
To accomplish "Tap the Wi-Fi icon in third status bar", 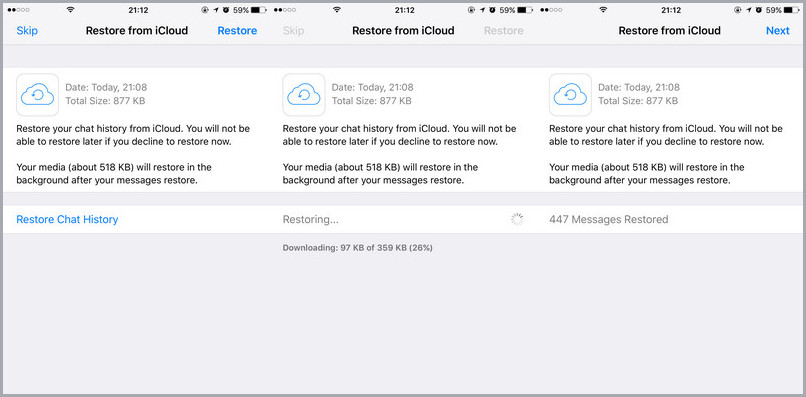I will click(x=603, y=9).
